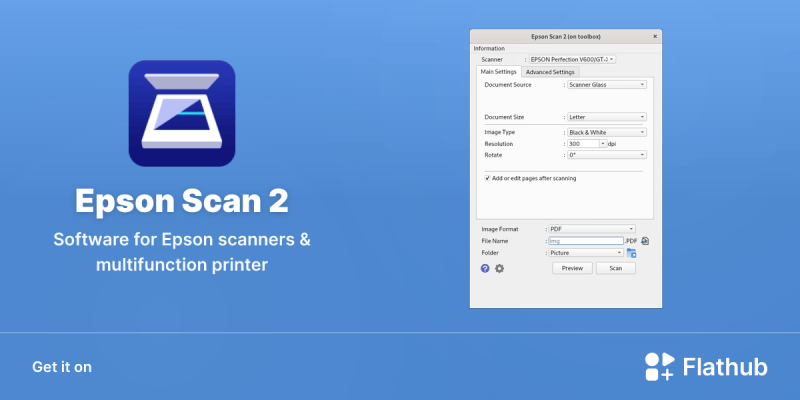Click the Image Type label

click(x=499, y=132)
